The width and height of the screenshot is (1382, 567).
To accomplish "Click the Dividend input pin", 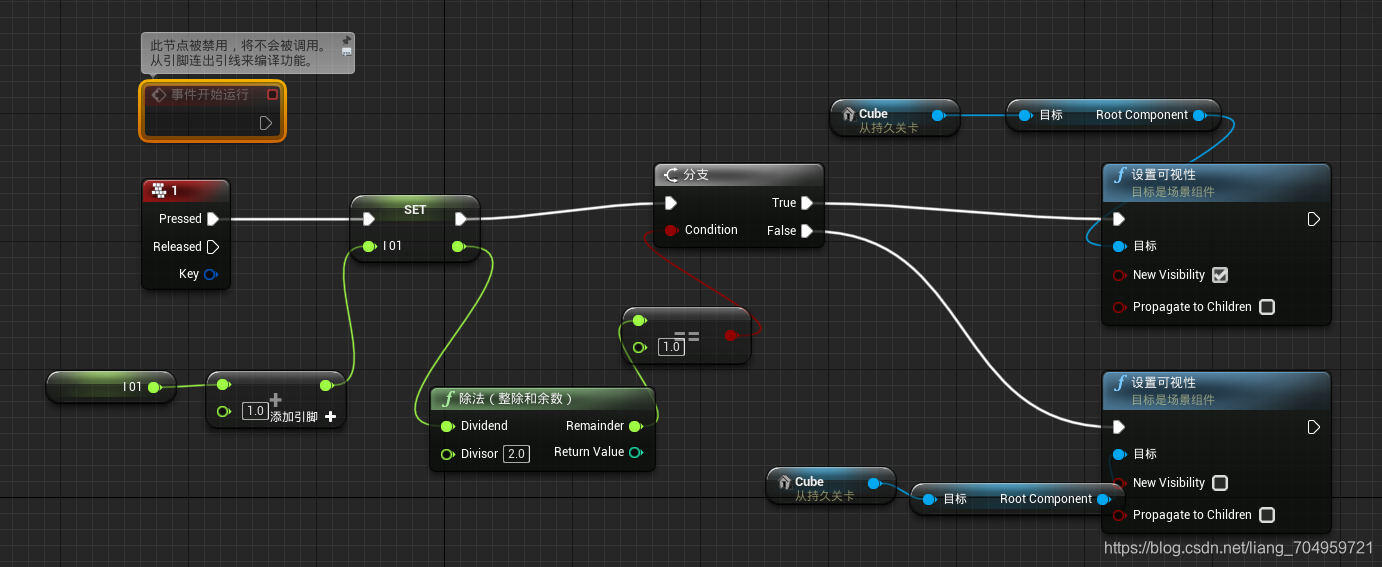I will (447, 426).
